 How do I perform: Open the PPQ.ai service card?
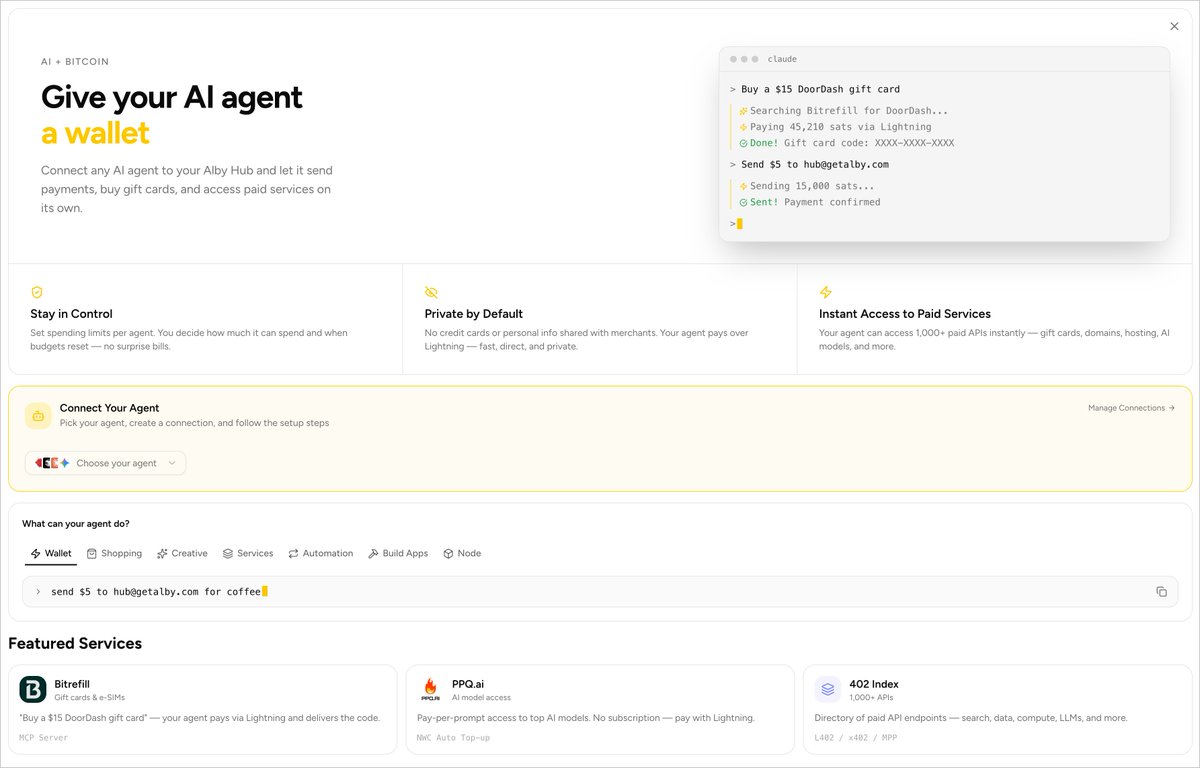(x=600, y=709)
